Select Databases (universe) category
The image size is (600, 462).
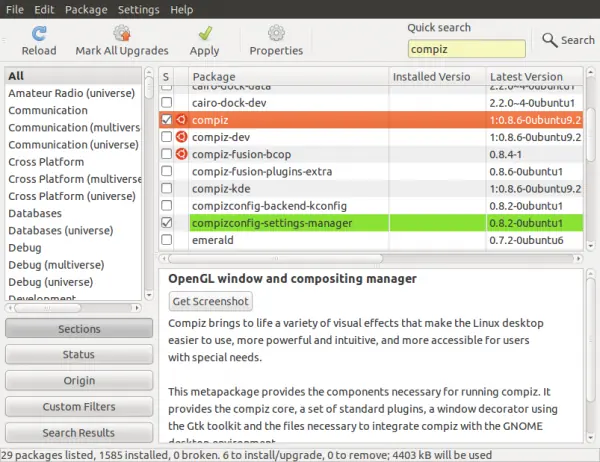(x=73, y=230)
